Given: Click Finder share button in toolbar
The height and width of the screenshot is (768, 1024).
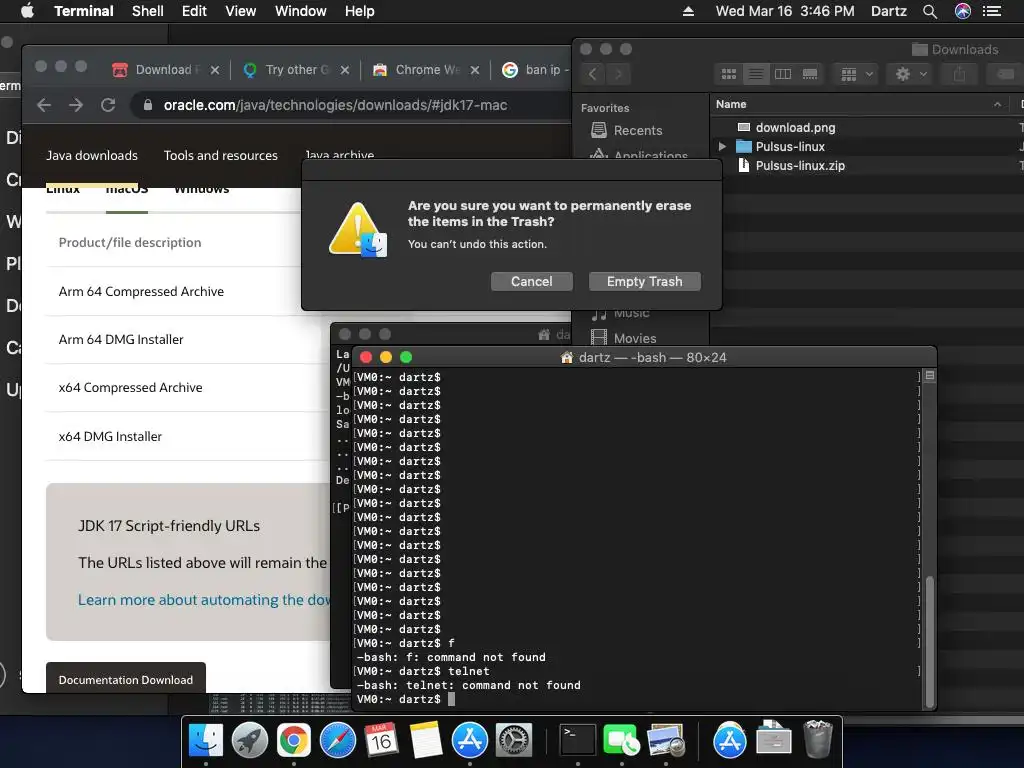Looking at the screenshot, I should tap(959, 74).
